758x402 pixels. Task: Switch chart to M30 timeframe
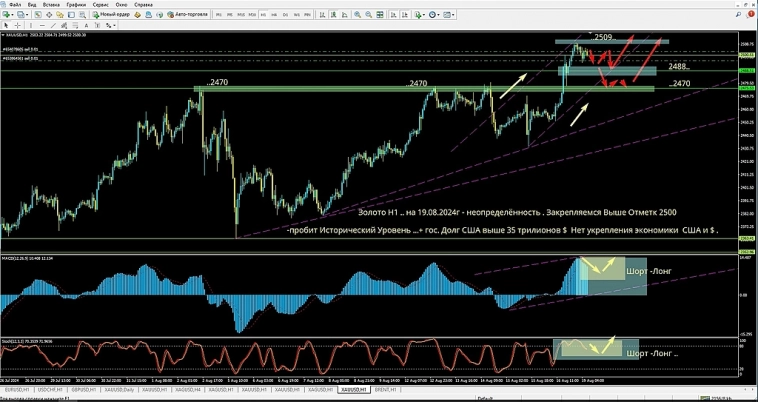click(252, 14)
